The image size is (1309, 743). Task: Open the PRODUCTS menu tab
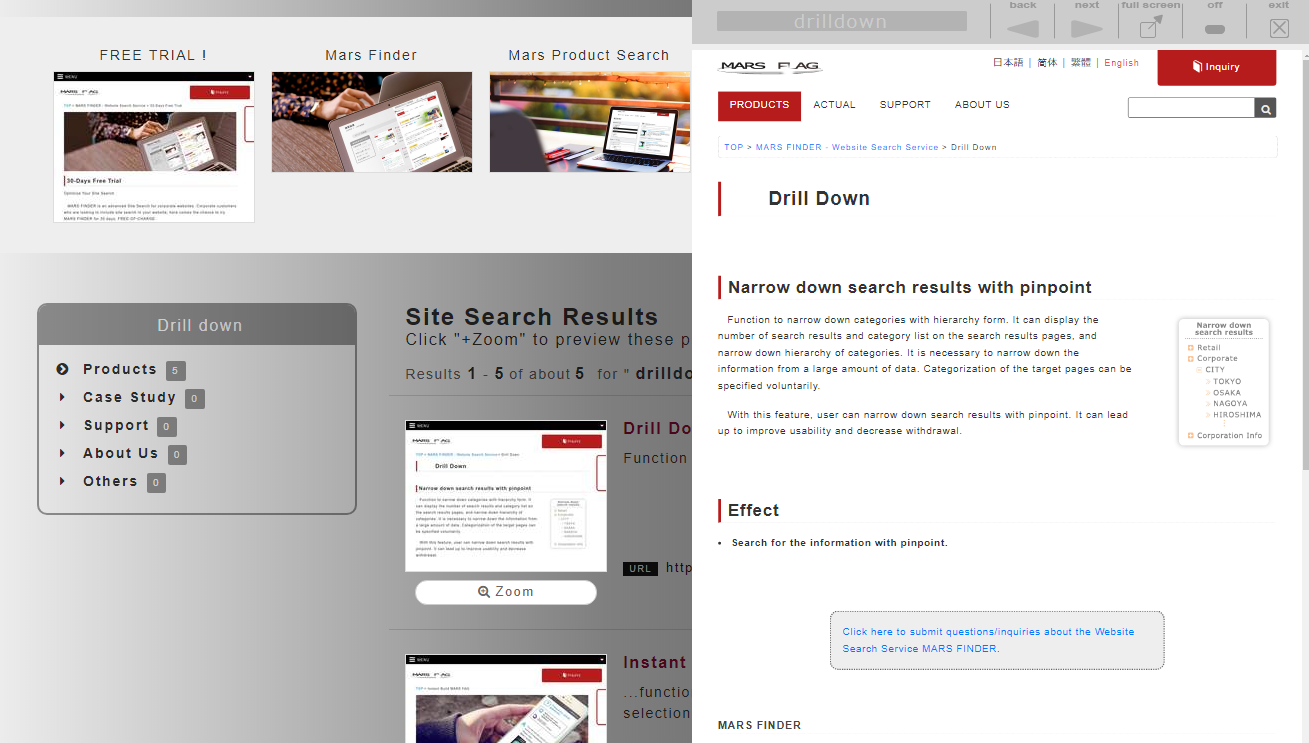pyautogui.click(x=759, y=105)
